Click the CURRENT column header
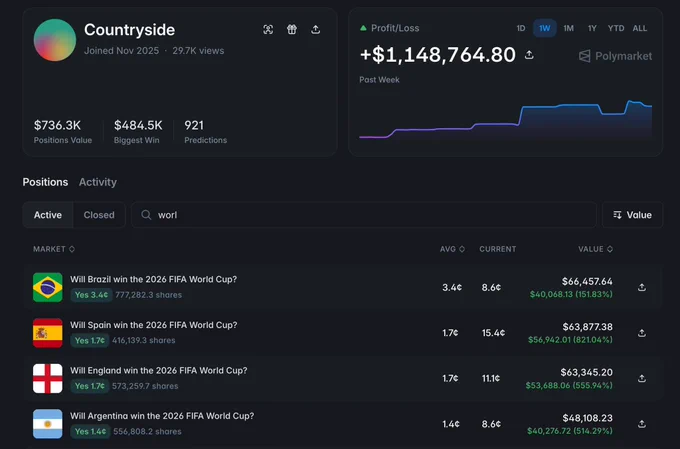Image resolution: width=680 pixels, height=449 pixels. pos(497,249)
